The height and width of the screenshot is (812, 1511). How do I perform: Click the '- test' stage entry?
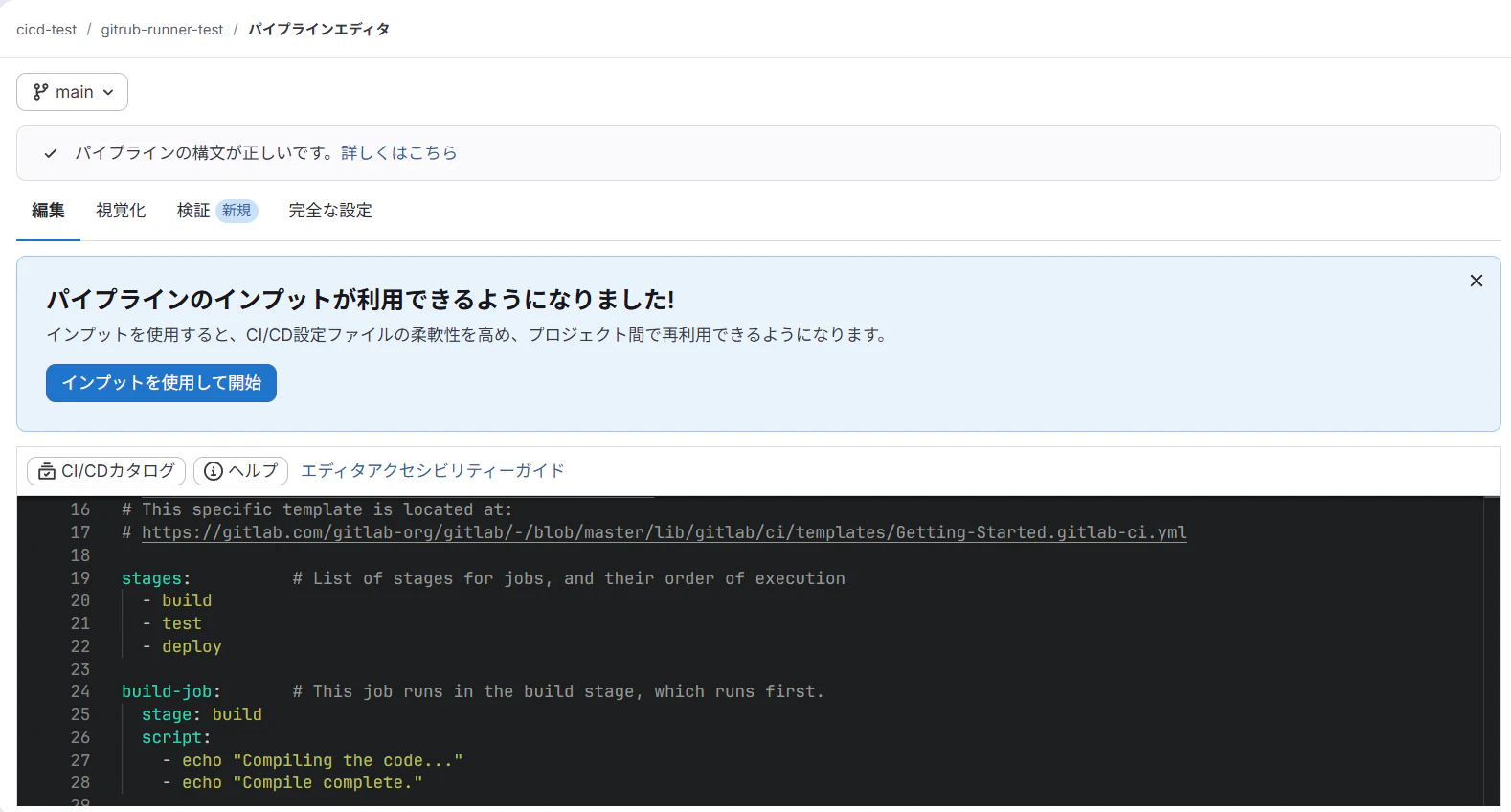pos(171,623)
